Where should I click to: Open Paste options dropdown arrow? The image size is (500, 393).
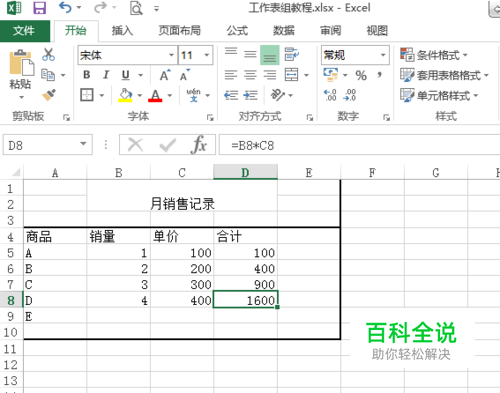click(21, 98)
